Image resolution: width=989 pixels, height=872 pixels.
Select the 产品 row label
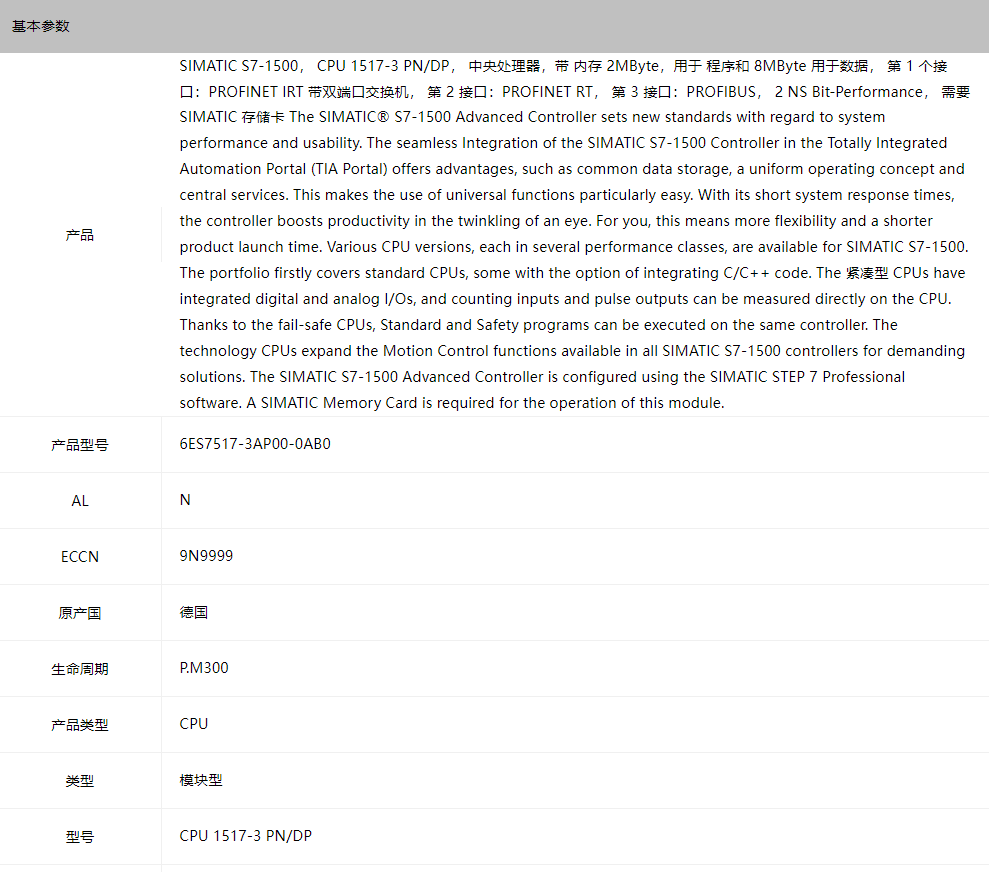[80, 235]
